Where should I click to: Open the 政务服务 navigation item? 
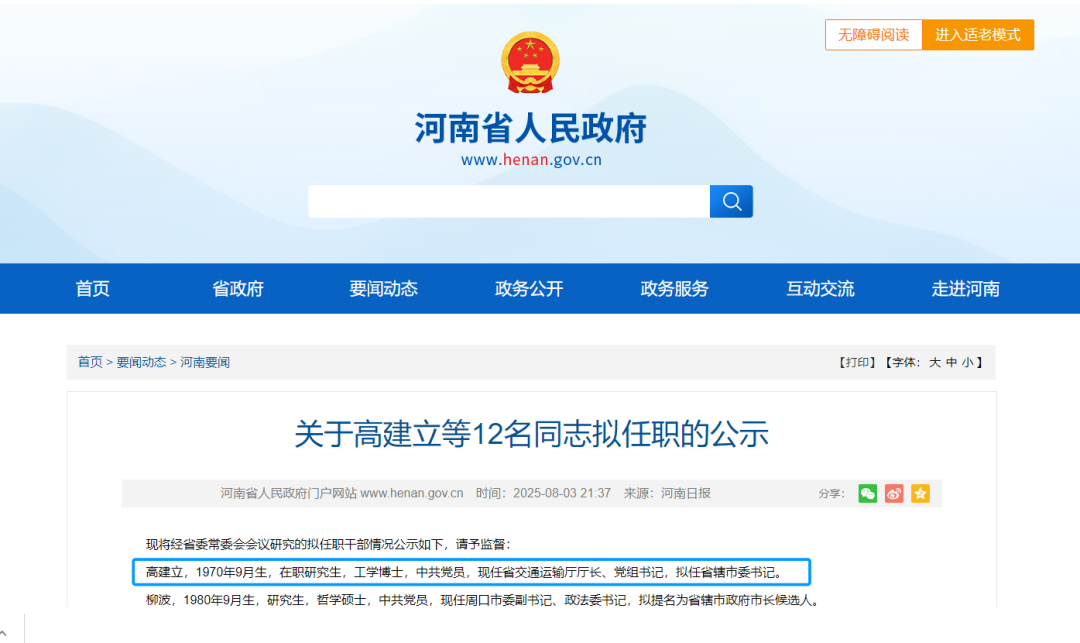click(674, 289)
